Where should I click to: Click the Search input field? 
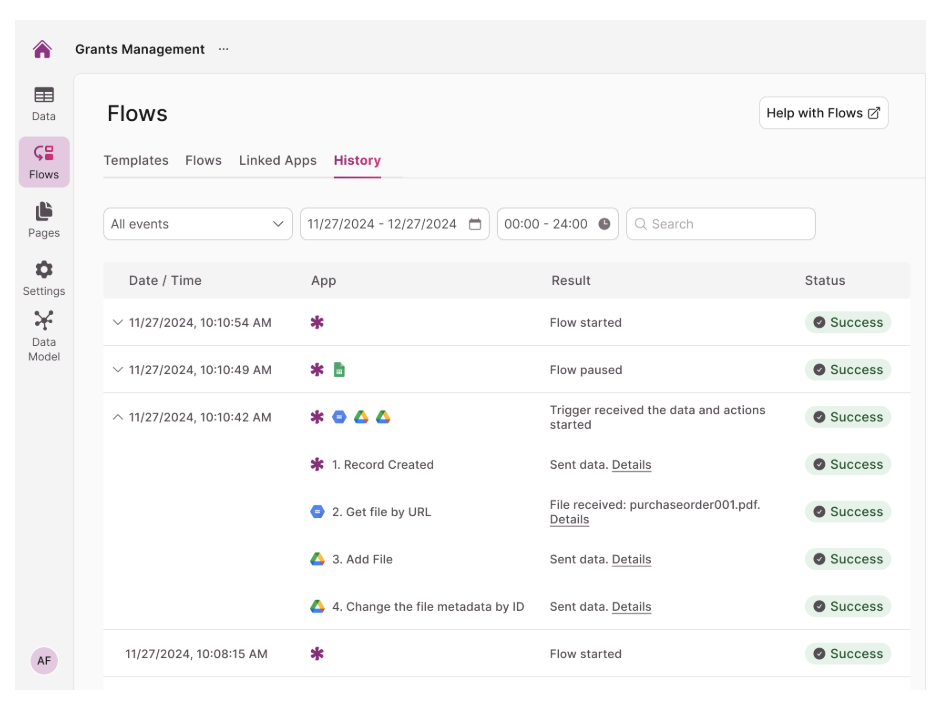(721, 224)
